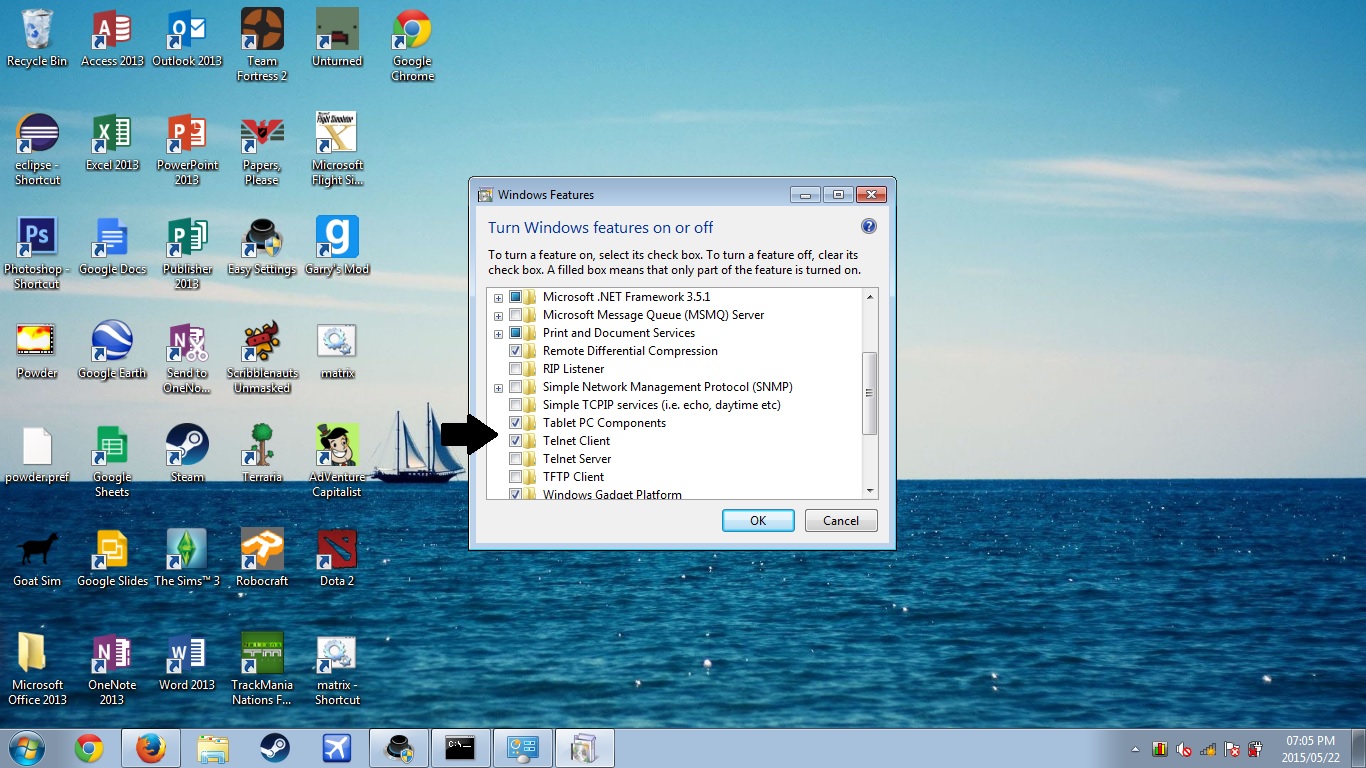Viewport: 1366px width, 768px height.
Task: Enable Simple Network Management Protocol (SNMP) checkbox
Action: coord(516,387)
